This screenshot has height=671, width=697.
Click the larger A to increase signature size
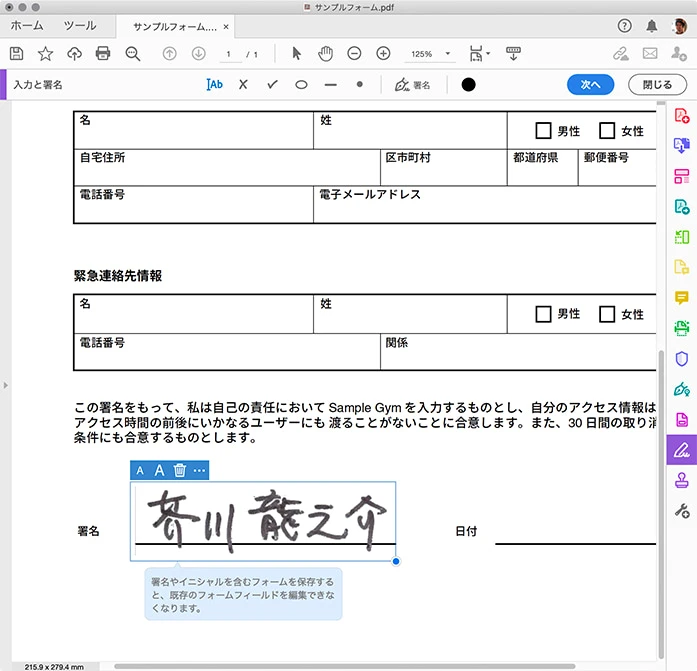pos(159,470)
